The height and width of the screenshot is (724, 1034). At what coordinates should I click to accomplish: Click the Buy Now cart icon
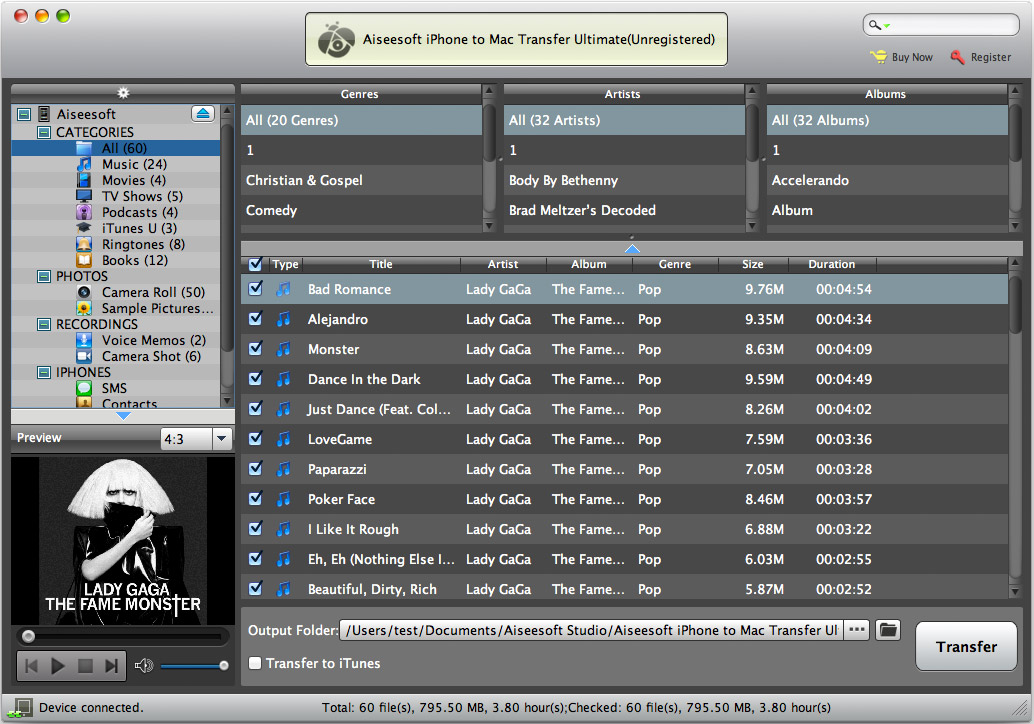pyautogui.click(x=878, y=57)
